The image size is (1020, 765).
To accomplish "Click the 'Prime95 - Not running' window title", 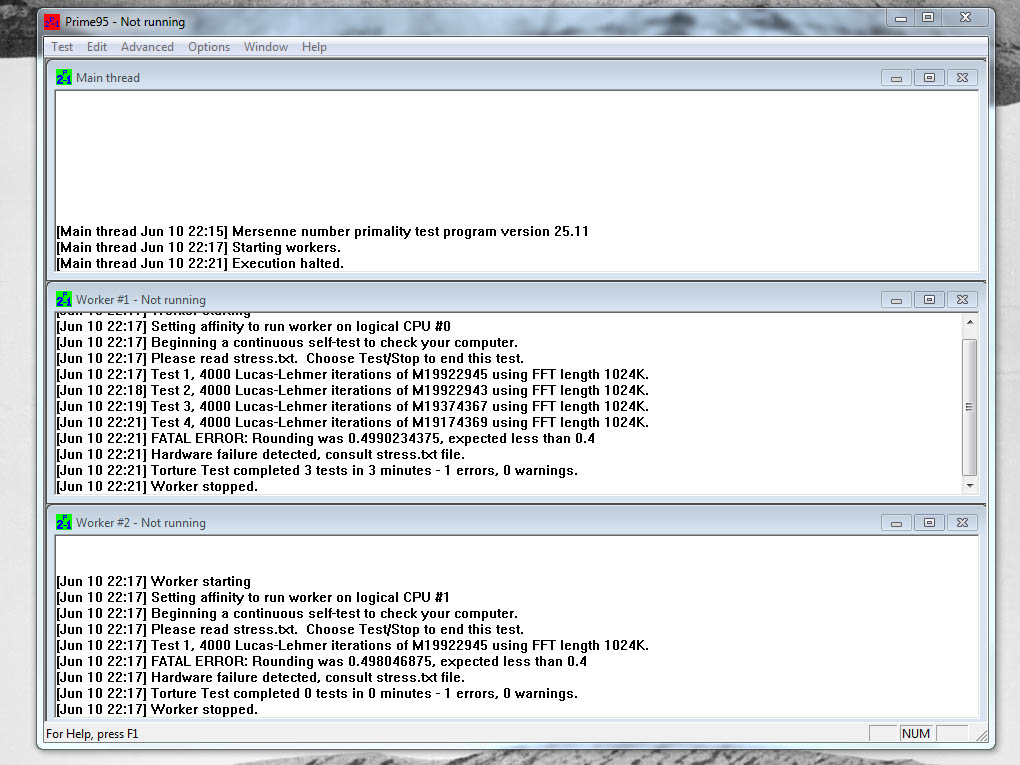I will 125,22.
